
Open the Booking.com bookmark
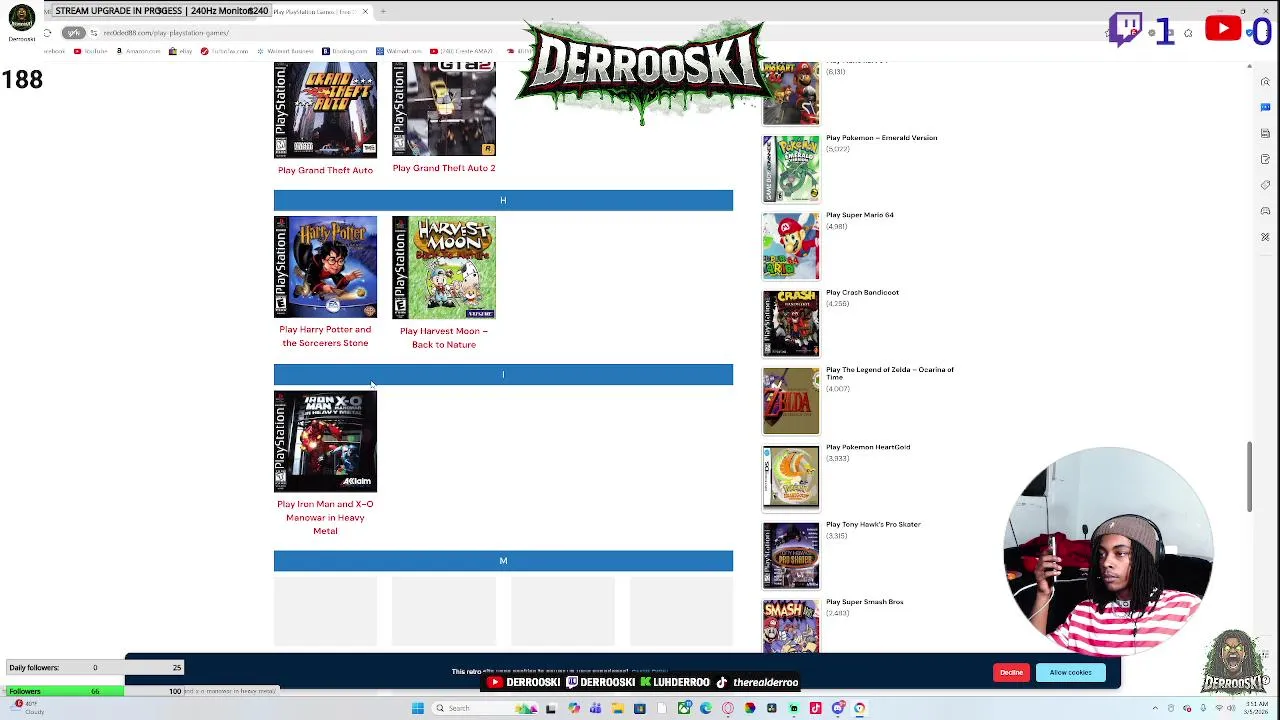click(345, 51)
